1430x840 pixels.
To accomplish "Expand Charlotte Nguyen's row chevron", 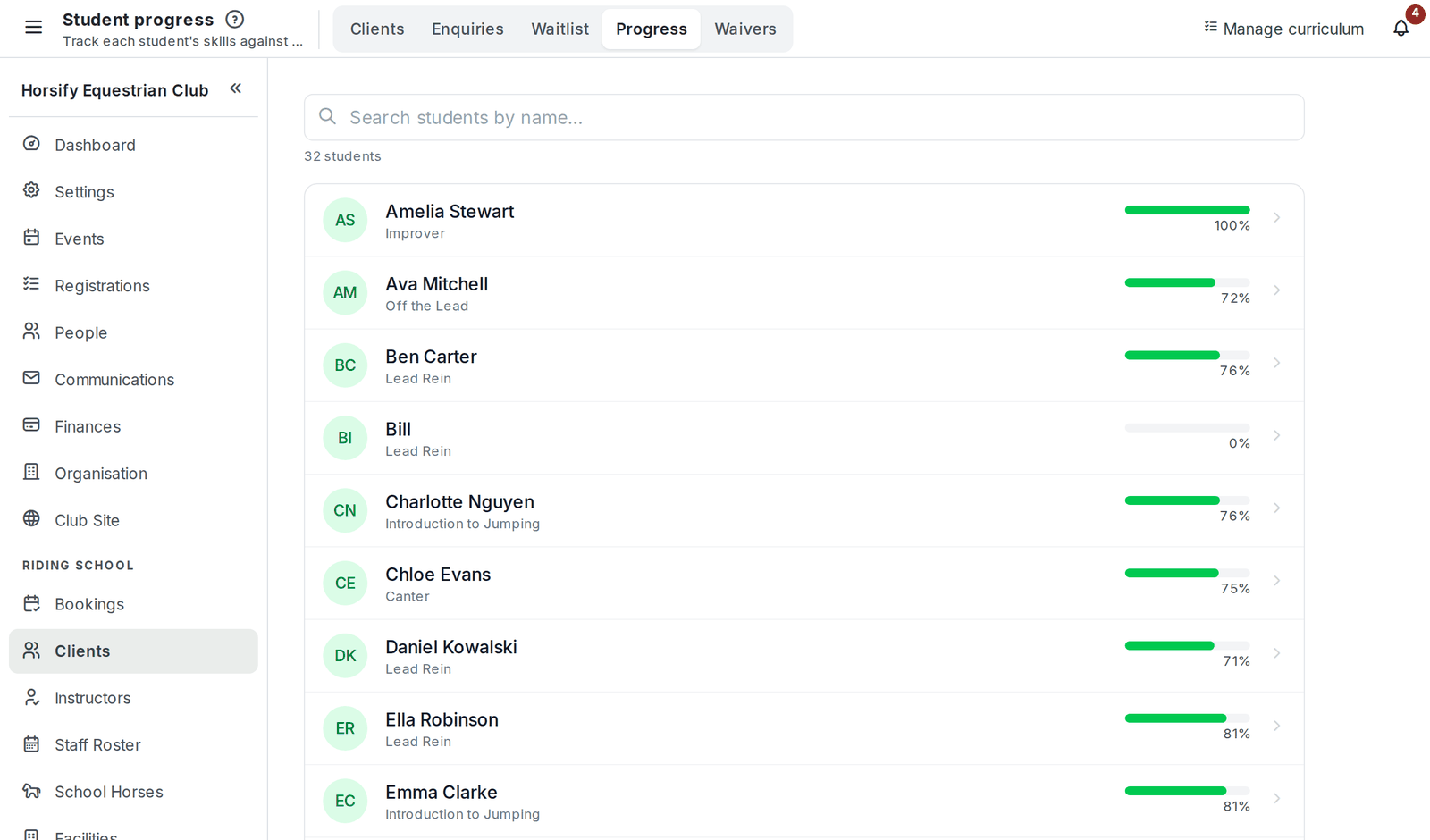I will tap(1277, 508).
